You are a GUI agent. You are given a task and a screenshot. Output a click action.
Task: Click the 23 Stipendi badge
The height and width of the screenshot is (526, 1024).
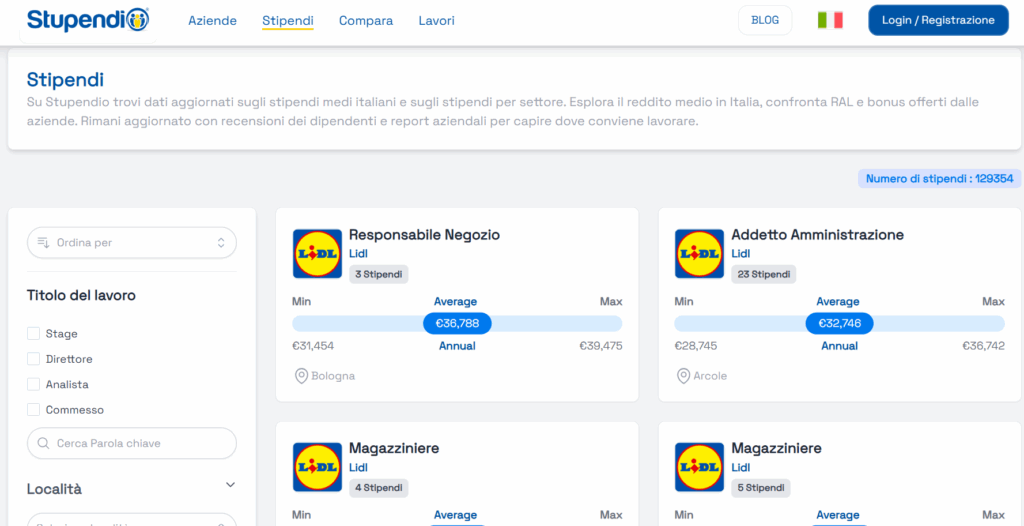764,274
